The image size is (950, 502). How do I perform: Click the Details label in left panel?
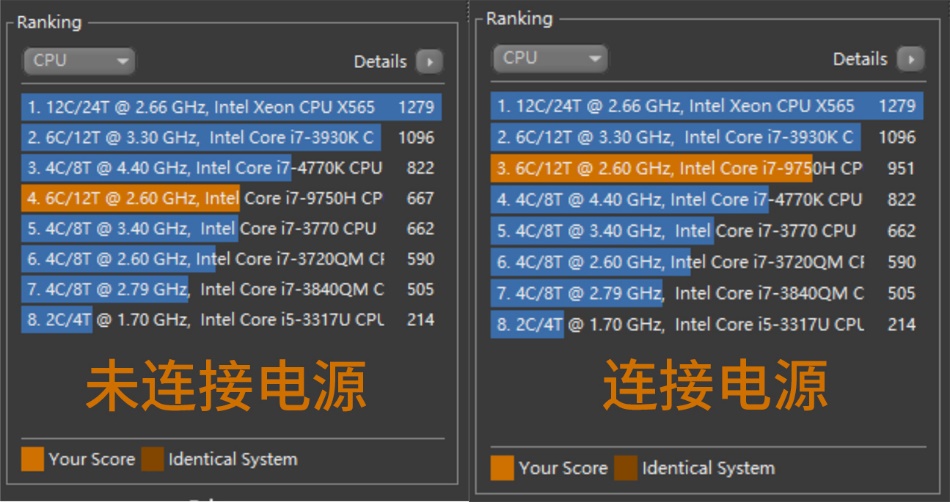pyautogui.click(x=380, y=62)
